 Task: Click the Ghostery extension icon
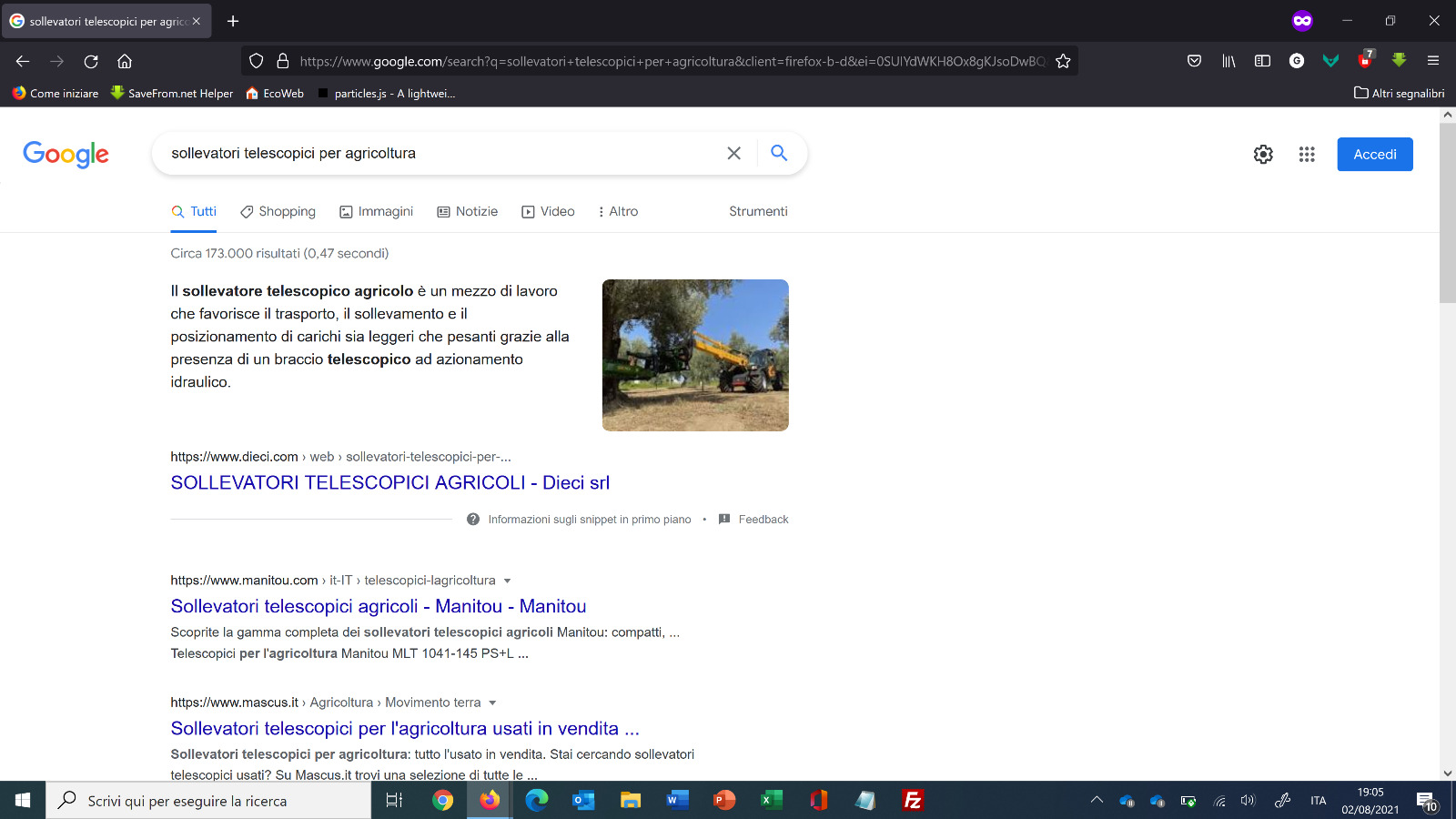coord(1297,61)
